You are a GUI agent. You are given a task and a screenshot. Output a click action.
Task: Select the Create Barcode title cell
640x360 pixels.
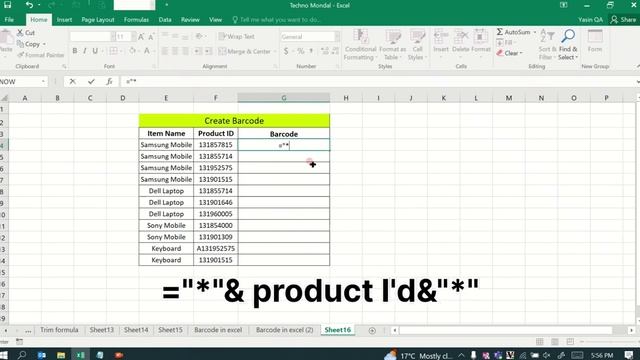tap(234, 121)
